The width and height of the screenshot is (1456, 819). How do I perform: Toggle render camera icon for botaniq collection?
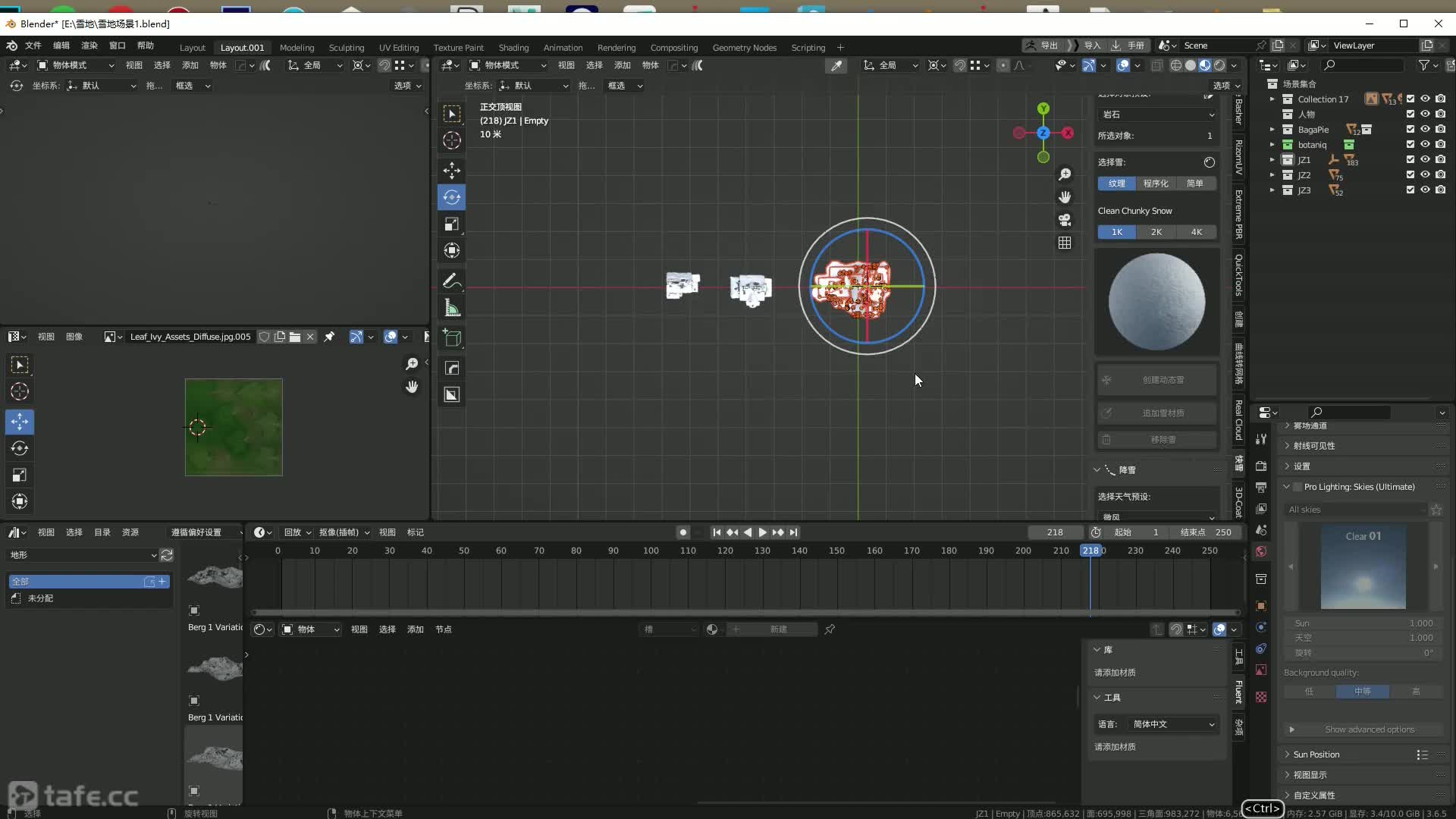click(1440, 144)
